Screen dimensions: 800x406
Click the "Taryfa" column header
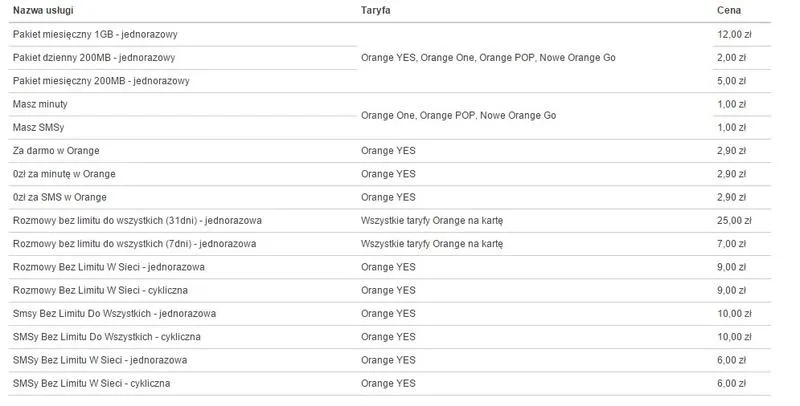[376, 9]
